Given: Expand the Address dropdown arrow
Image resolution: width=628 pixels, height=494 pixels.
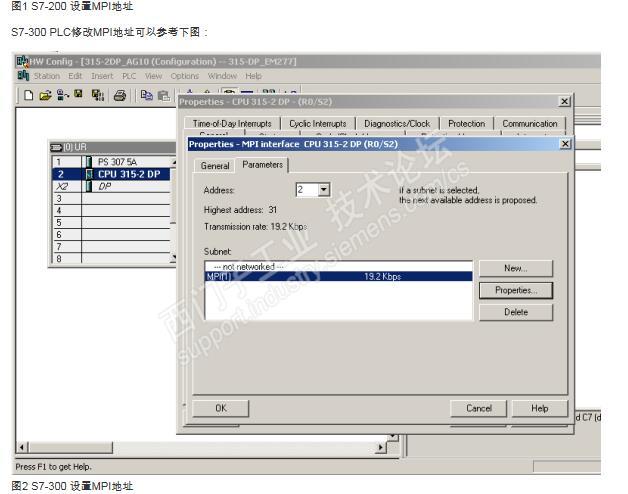Looking at the screenshot, I should (324, 190).
